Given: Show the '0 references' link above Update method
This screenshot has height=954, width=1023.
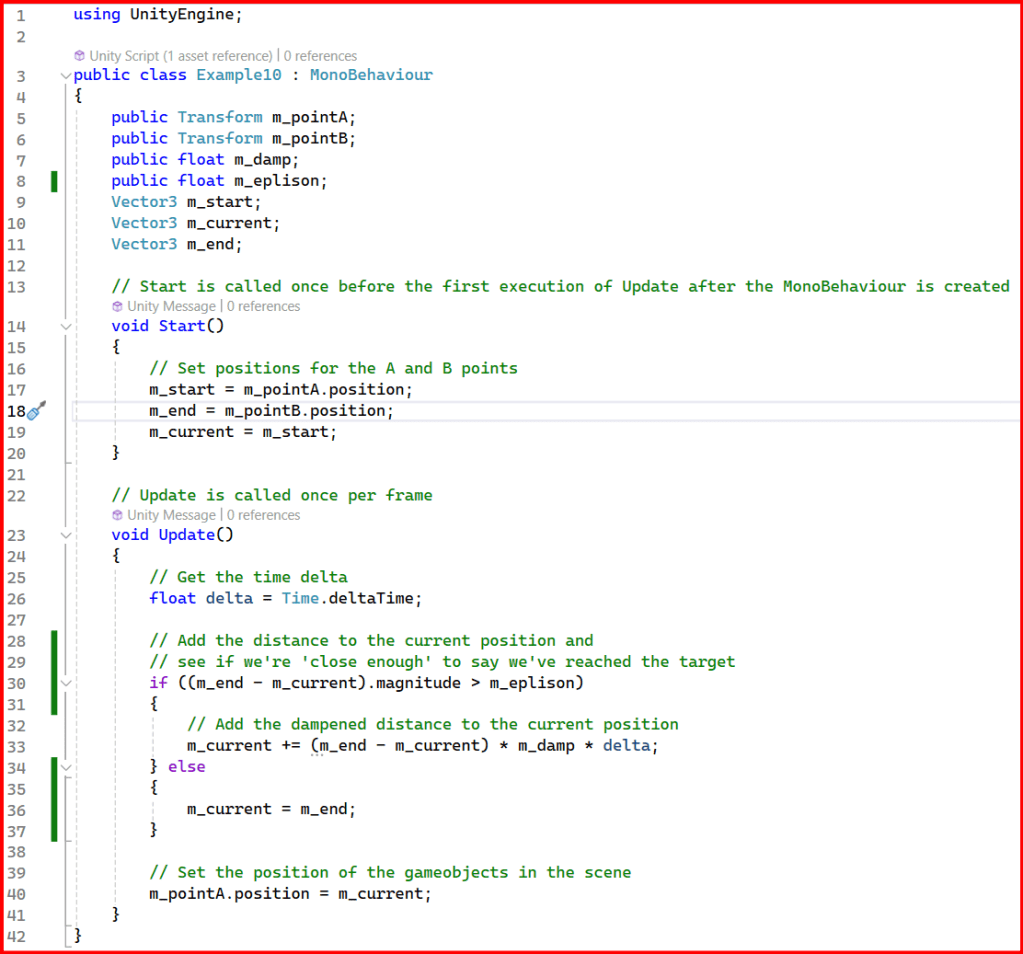Looking at the screenshot, I should [263, 515].
